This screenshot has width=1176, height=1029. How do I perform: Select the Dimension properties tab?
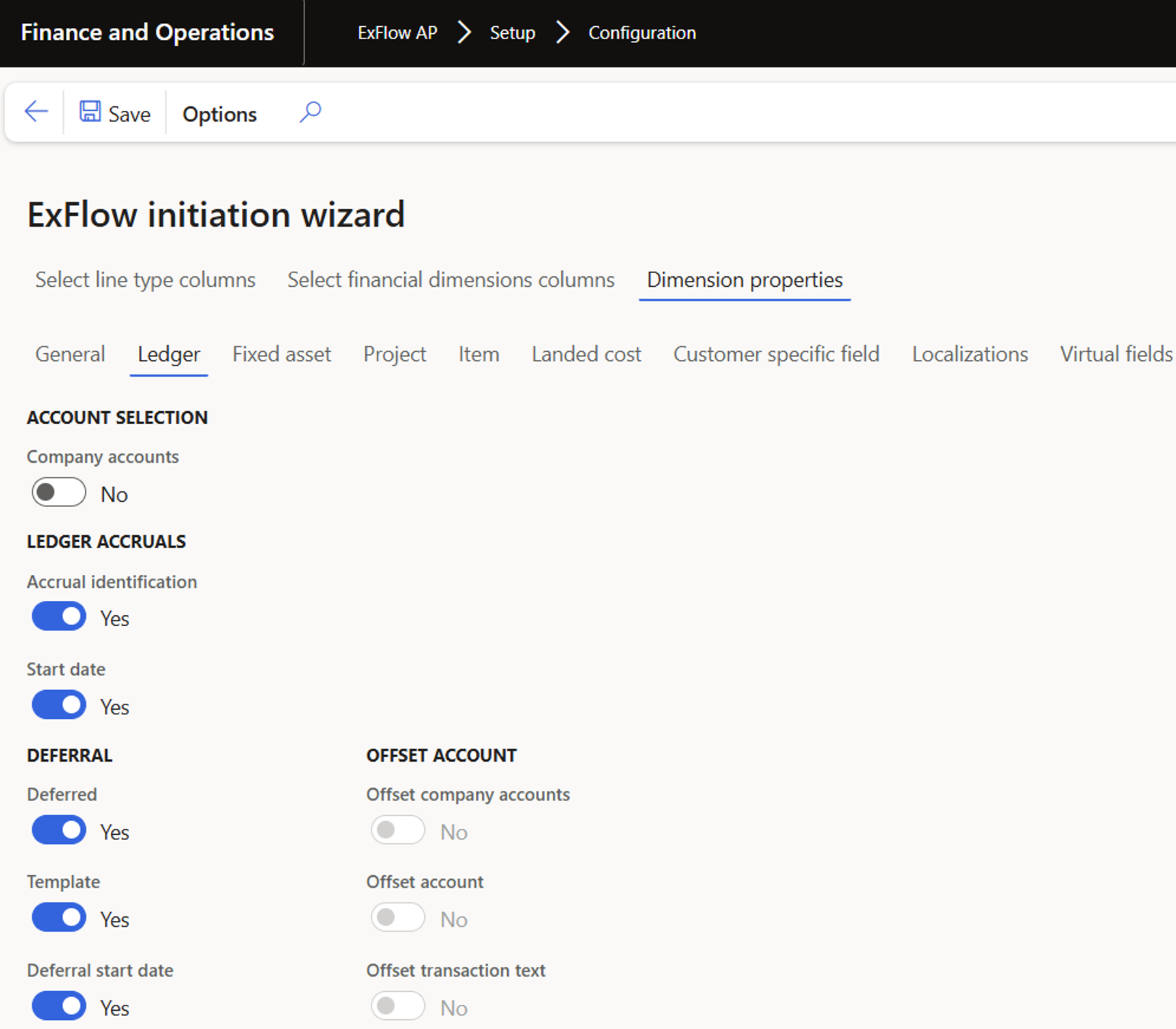click(x=744, y=280)
